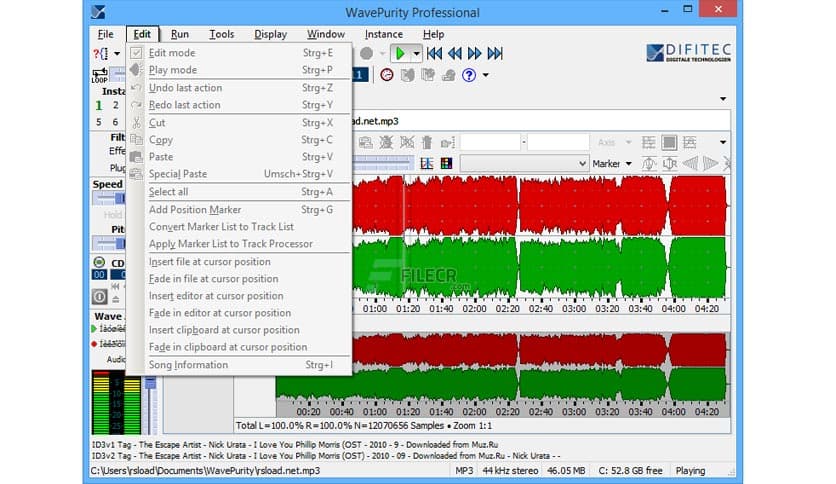Click the fast-forward double-arrow icon
836x484 pixels.
click(x=475, y=53)
